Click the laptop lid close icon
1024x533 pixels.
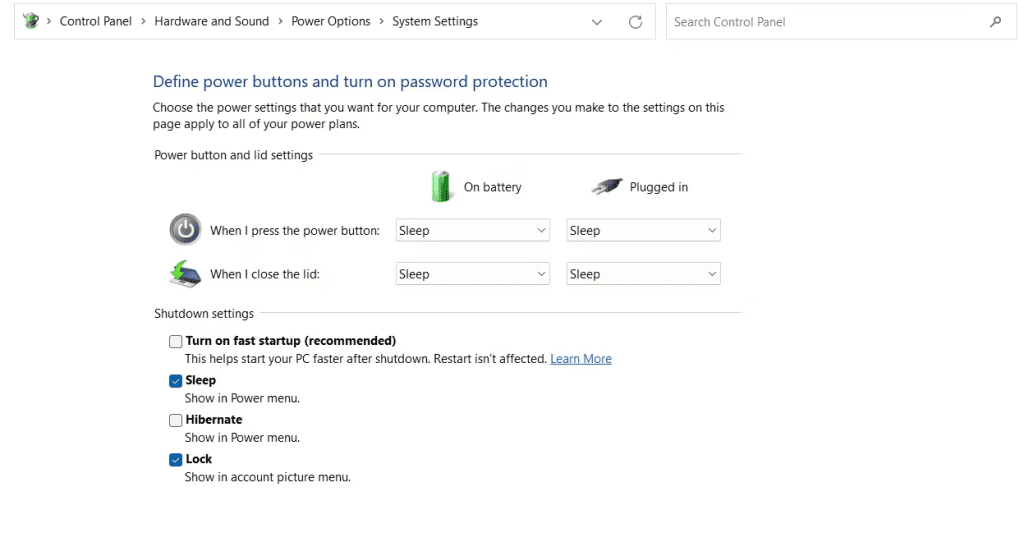click(x=184, y=273)
